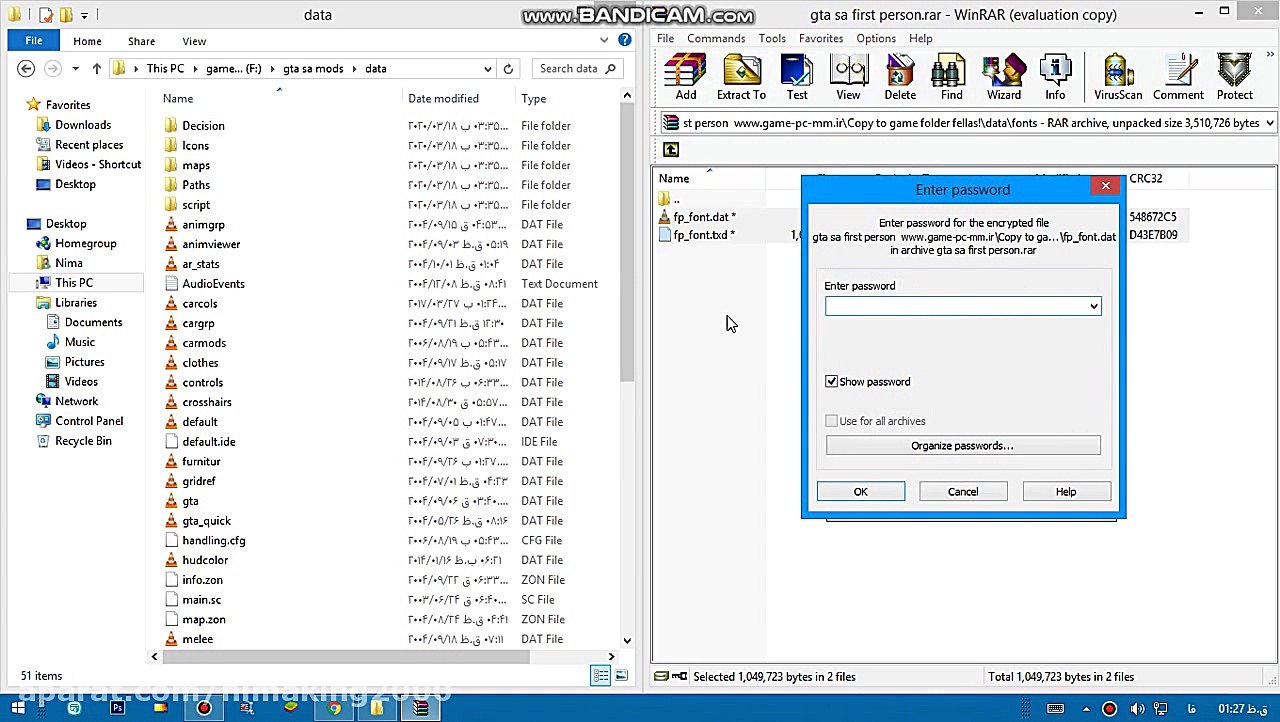Close the Enter password dialog
1280x722 pixels.
pos(1106,186)
